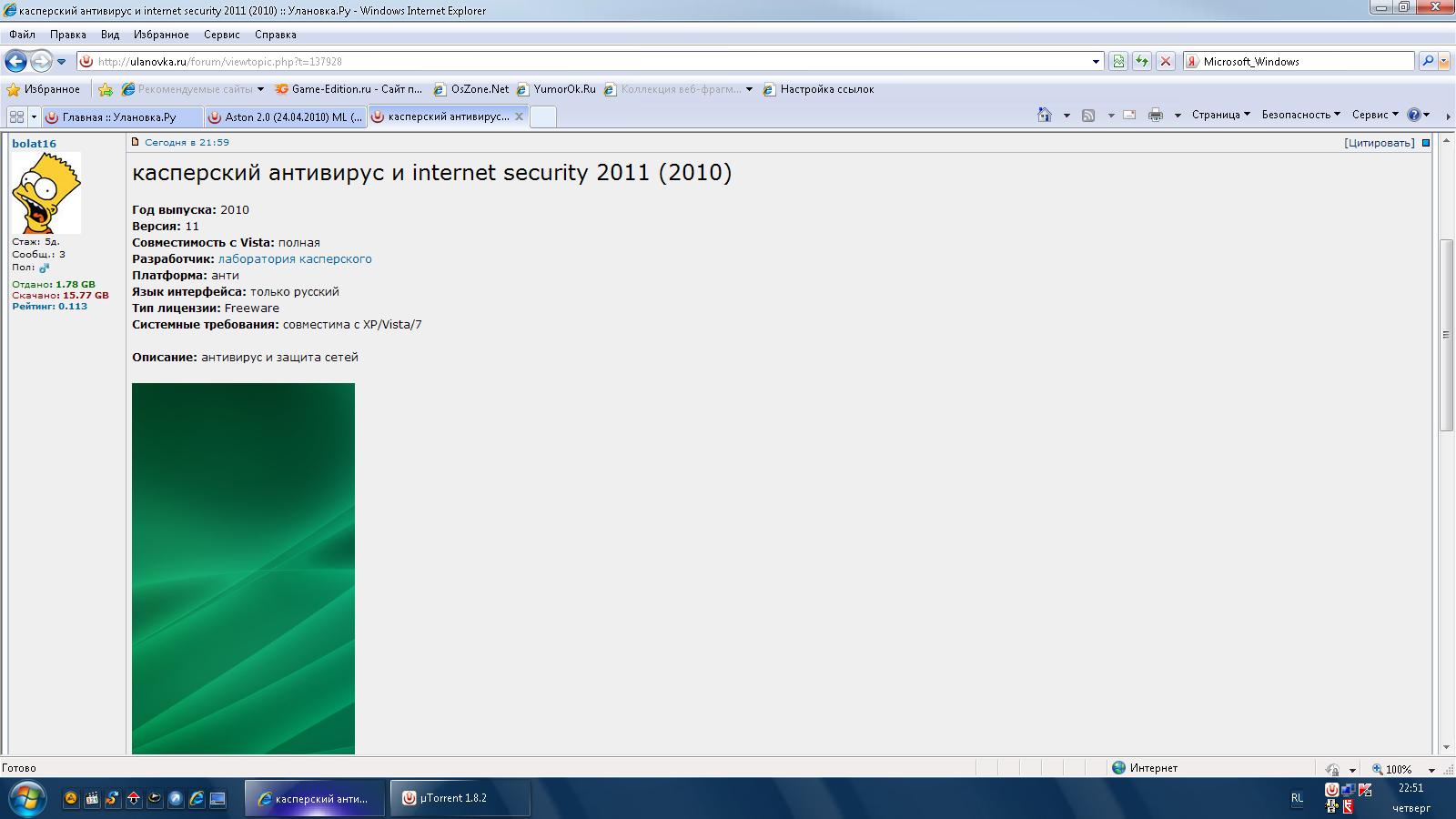Click the Цитировать quote button
Image resolution: width=1456 pixels, height=819 pixels.
pos(1379,143)
